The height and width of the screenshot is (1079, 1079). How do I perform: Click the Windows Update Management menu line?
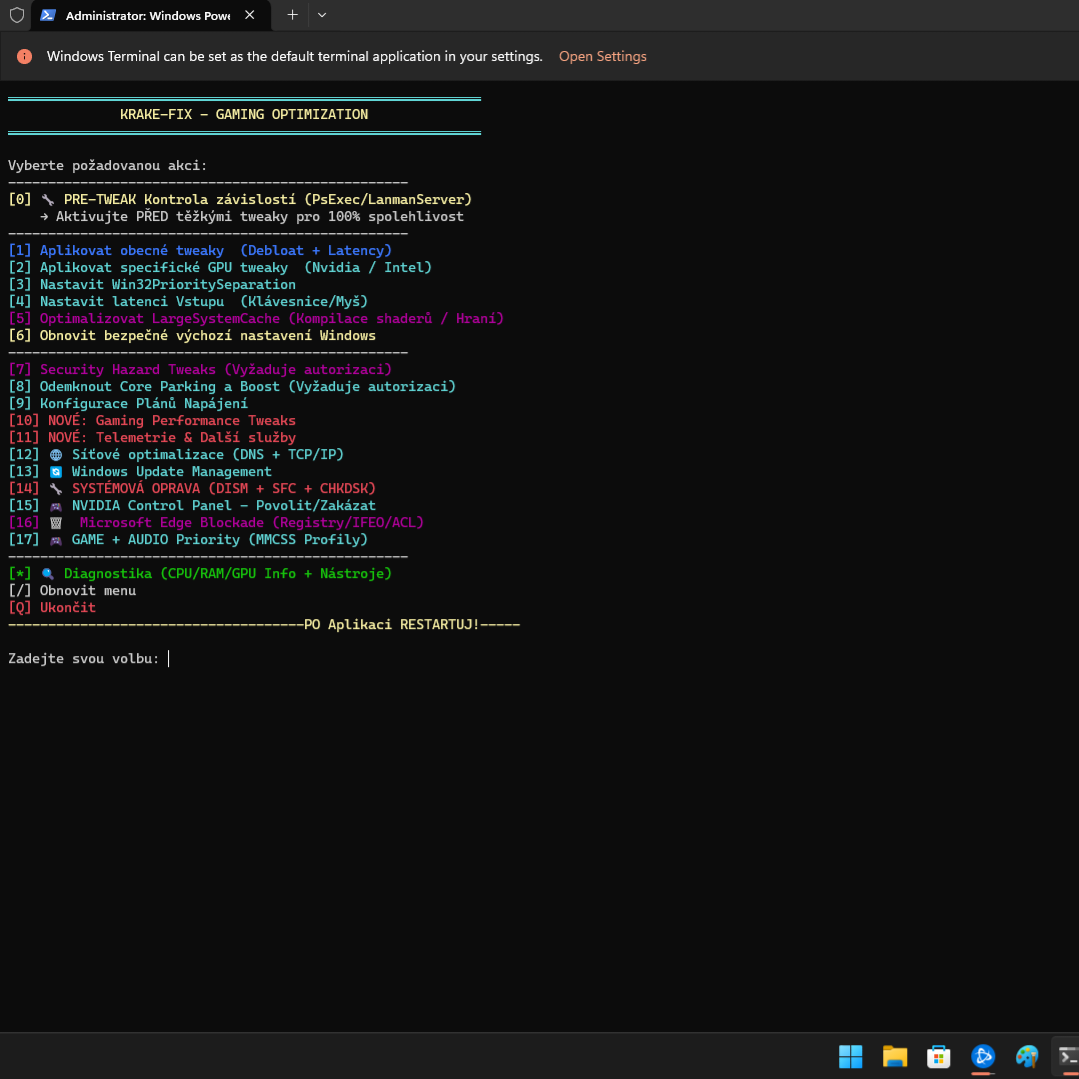171,471
